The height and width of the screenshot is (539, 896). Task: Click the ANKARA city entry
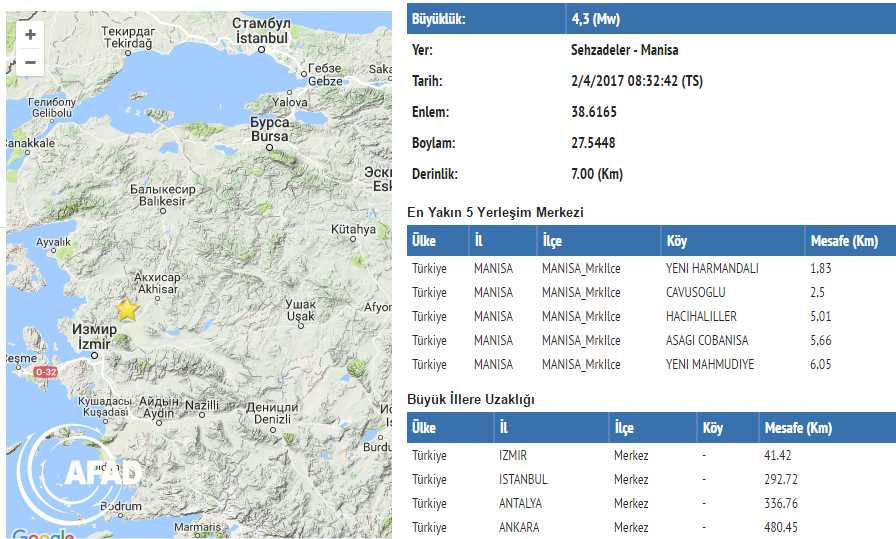pyautogui.click(x=518, y=527)
